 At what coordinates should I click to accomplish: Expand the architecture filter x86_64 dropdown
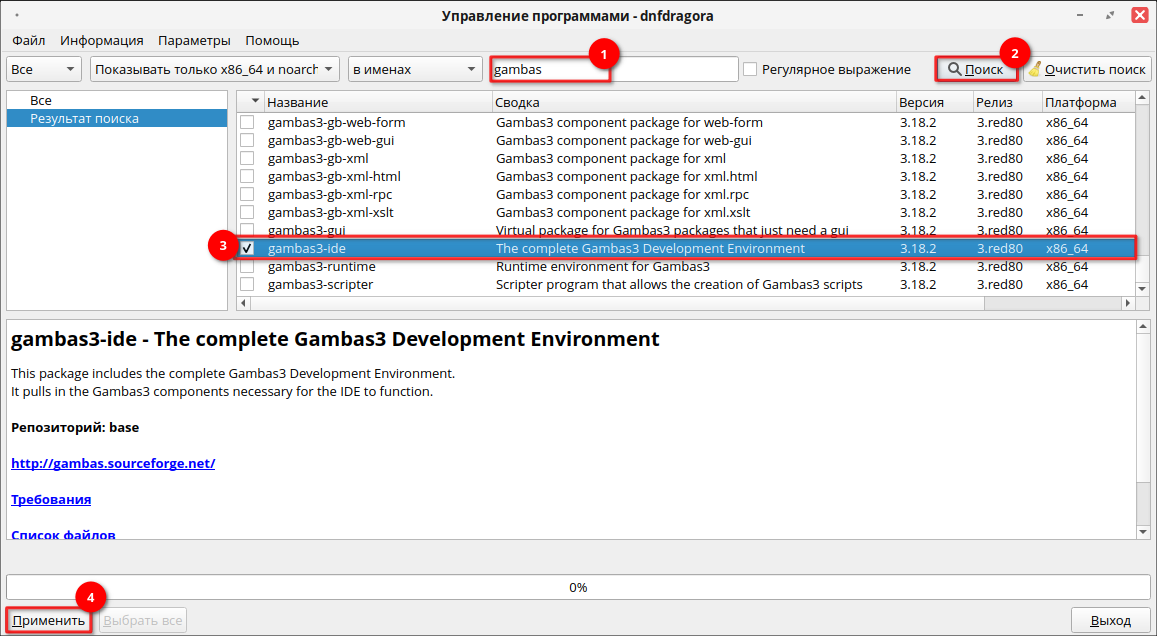(x=214, y=69)
